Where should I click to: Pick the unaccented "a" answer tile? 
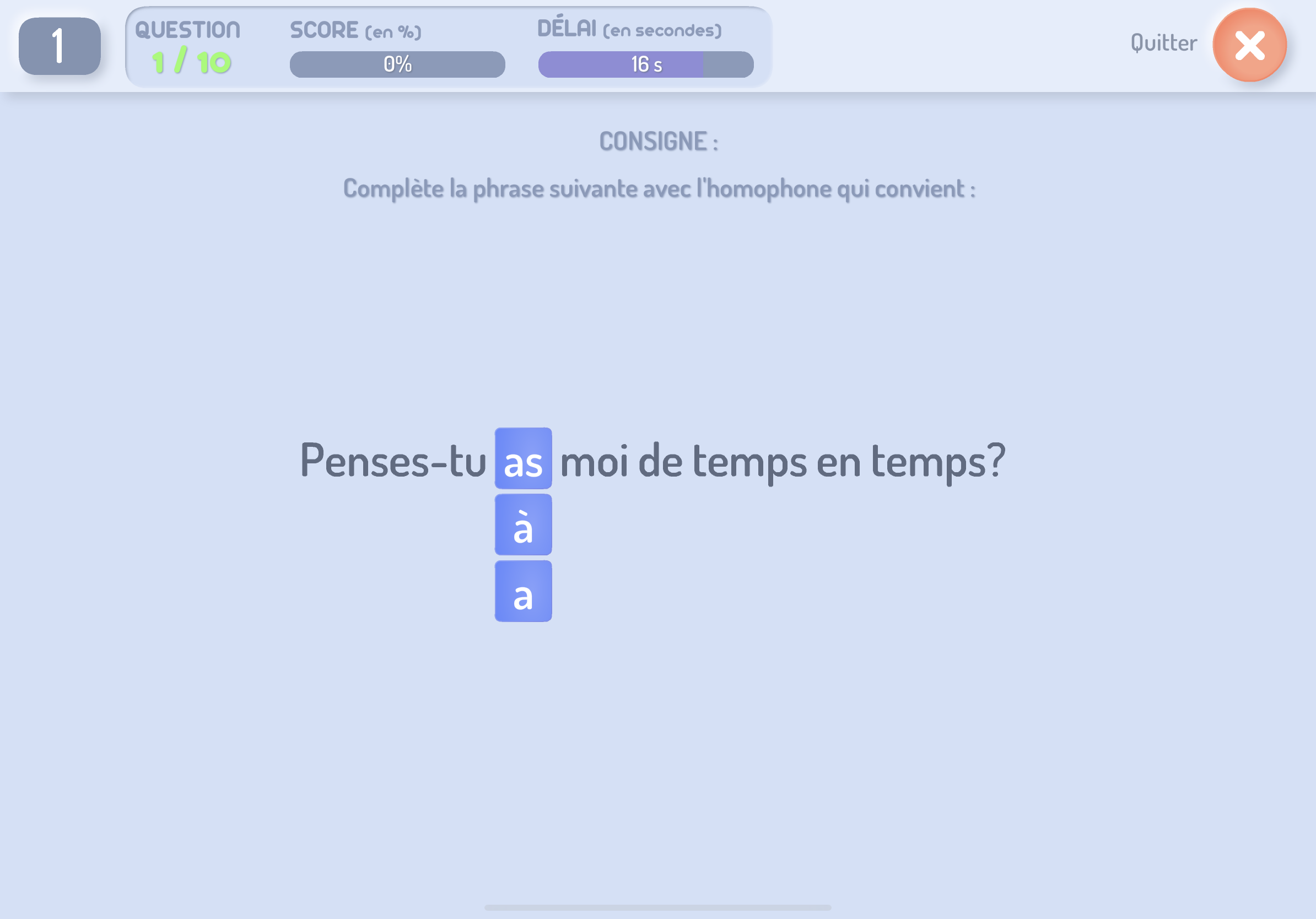click(x=523, y=591)
